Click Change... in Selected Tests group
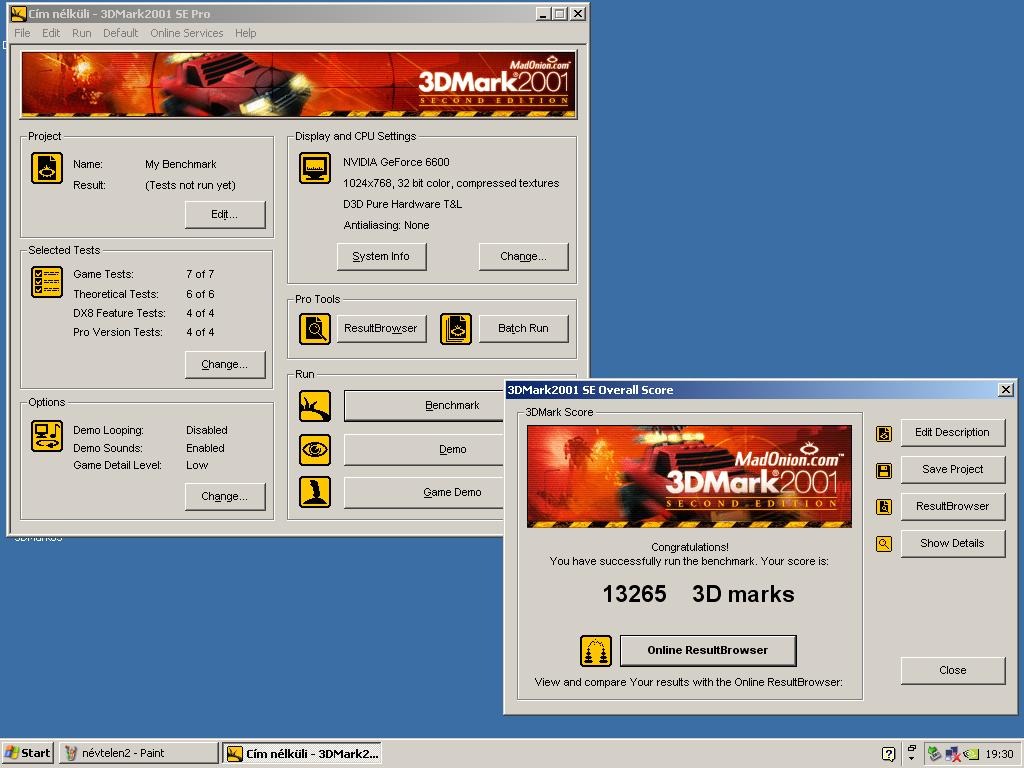 click(225, 364)
